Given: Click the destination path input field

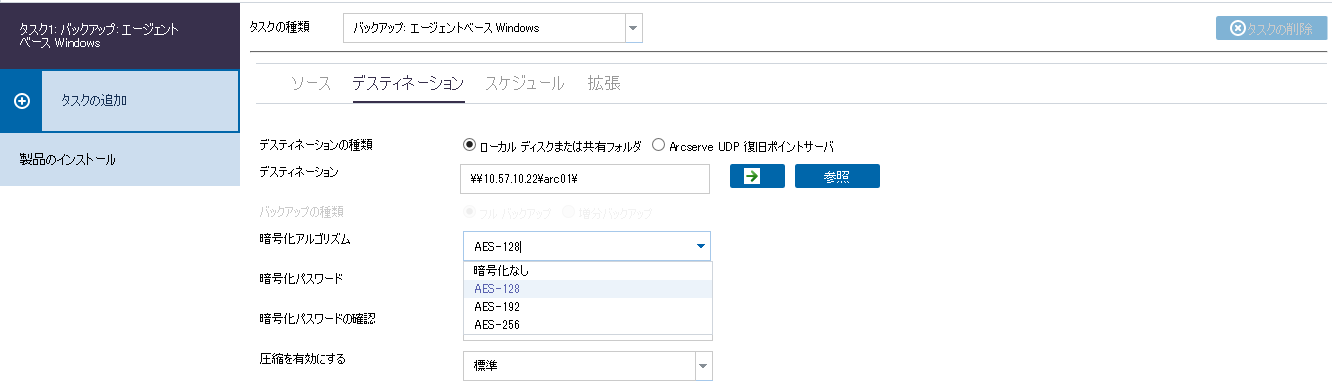Looking at the screenshot, I should (585, 178).
